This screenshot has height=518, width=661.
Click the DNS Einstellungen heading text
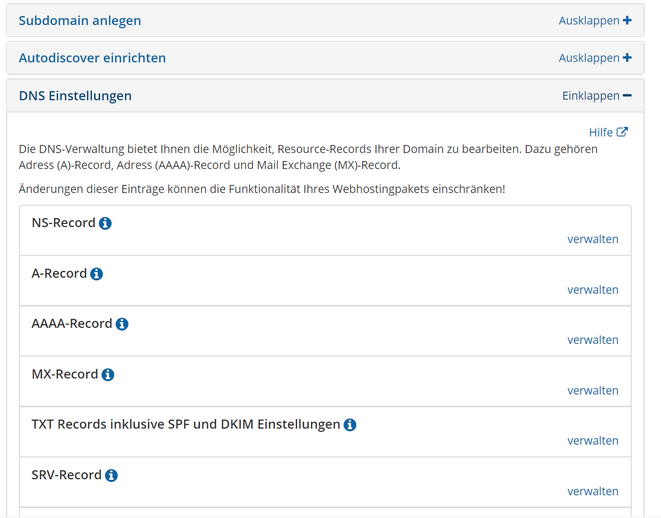[x=75, y=96]
